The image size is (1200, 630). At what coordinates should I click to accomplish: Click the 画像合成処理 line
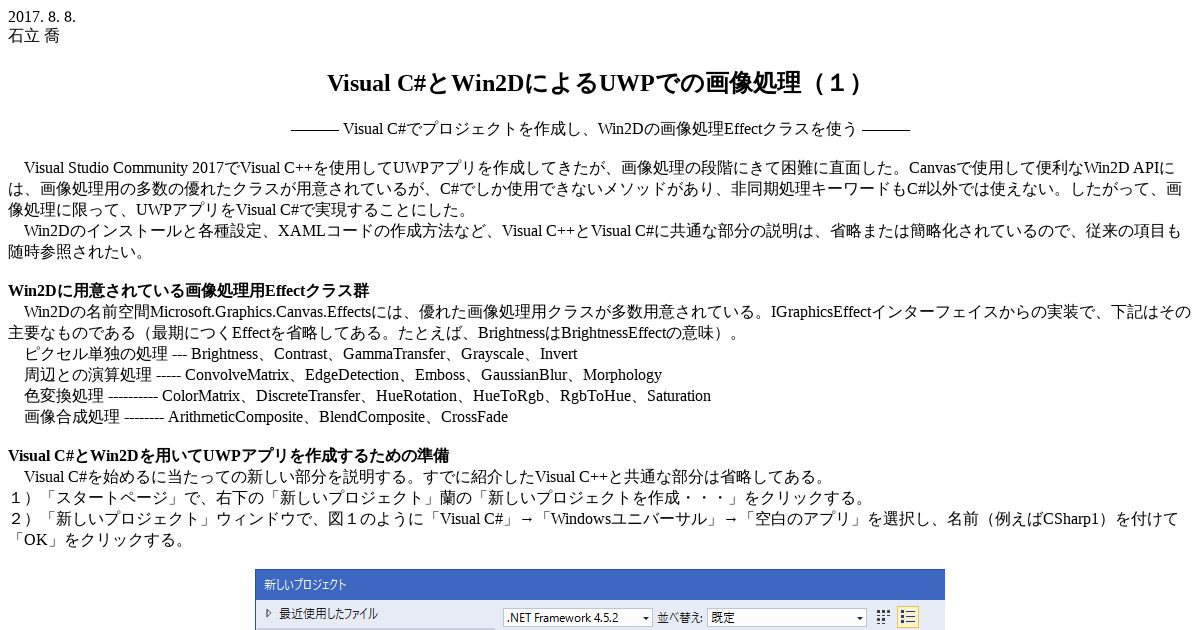coord(266,417)
